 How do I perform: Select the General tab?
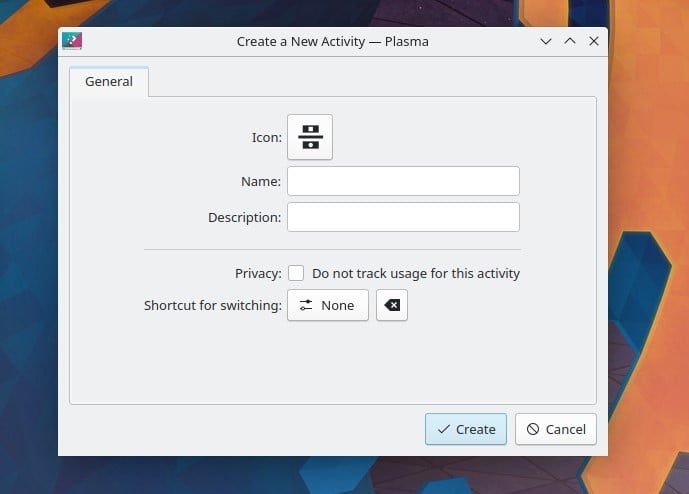click(109, 81)
